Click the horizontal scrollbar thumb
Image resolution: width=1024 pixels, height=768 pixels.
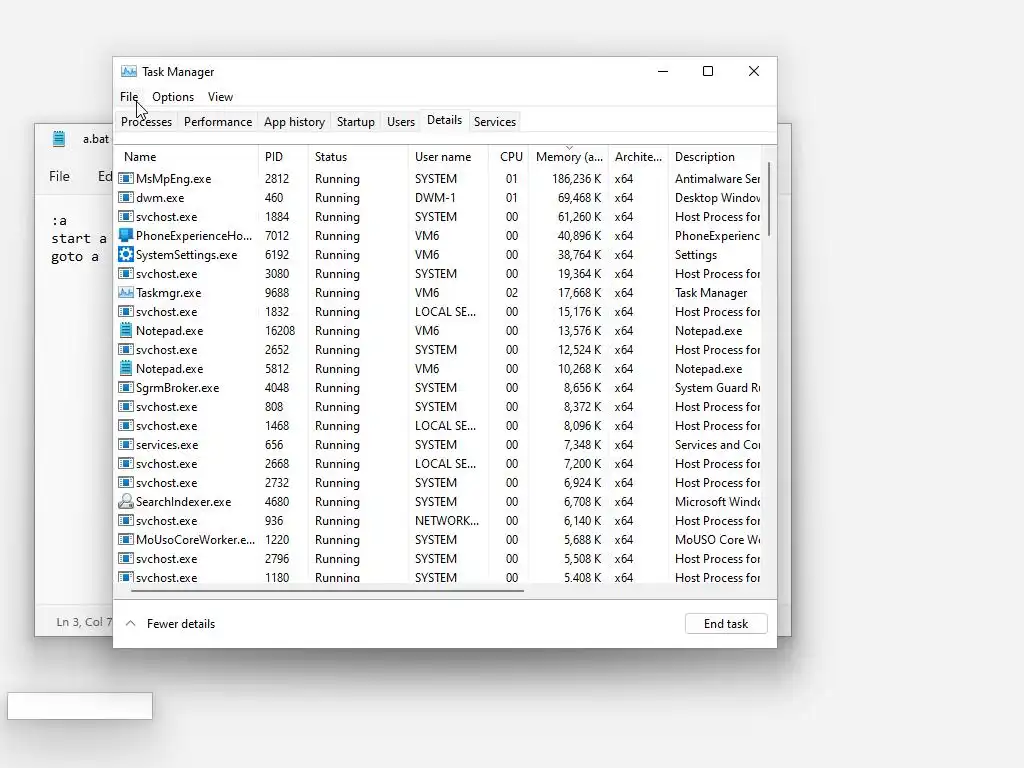pyautogui.click(x=327, y=590)
